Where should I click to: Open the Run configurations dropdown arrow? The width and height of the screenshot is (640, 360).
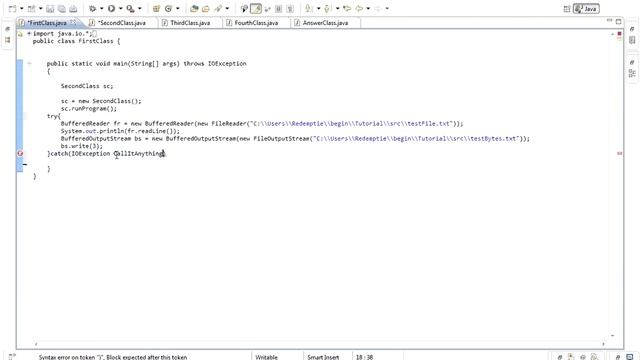coord(120,9)
